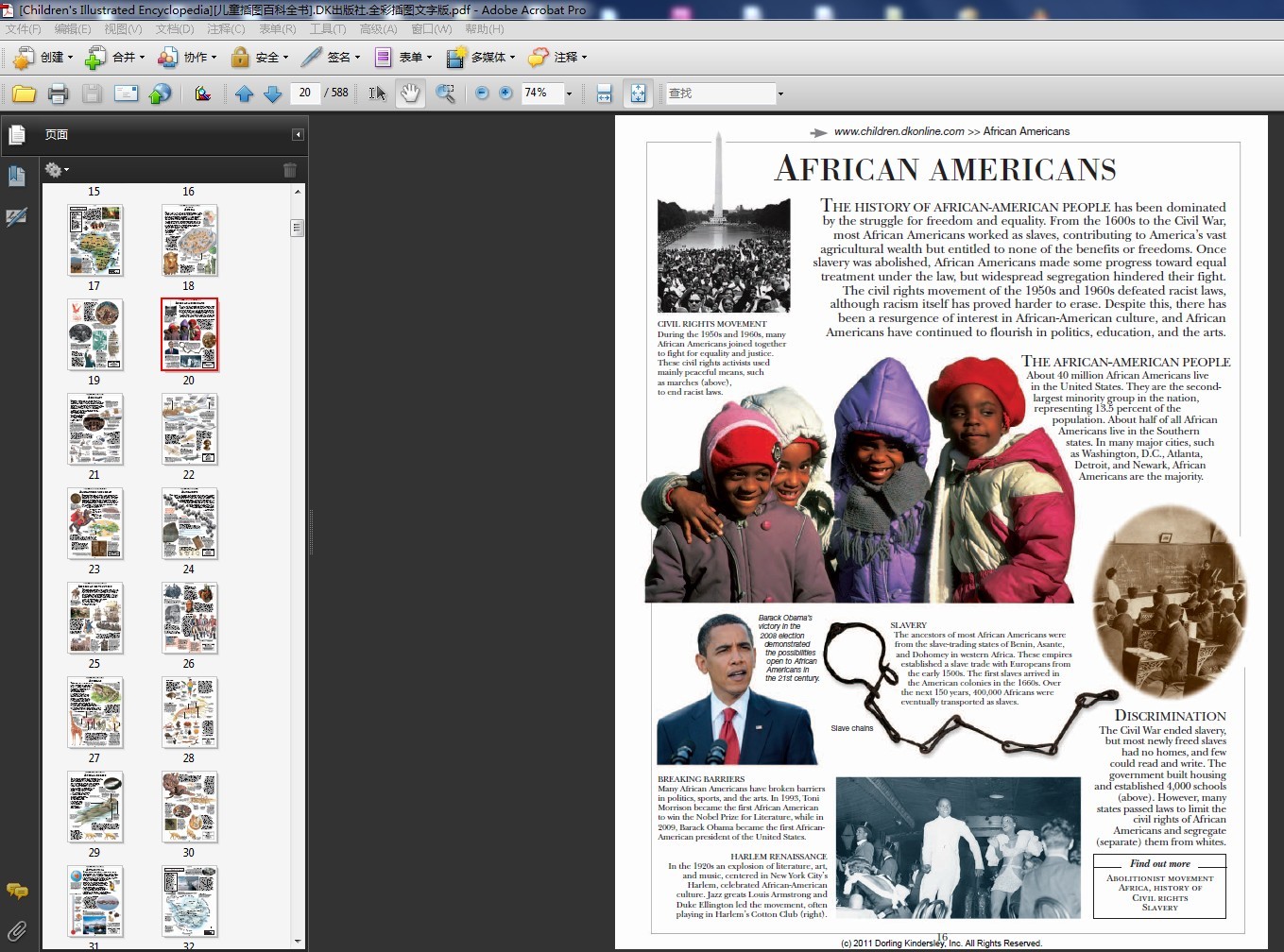Click the Bookmarks panel icon in sidebar
Image resolution: width=1284 pixels, height=952 pixels.
(16, 176)
